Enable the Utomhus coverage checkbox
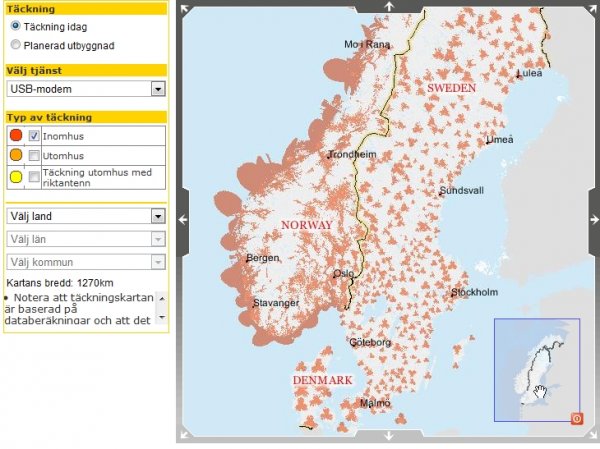600x449 pixels. [x=34, y=155]
